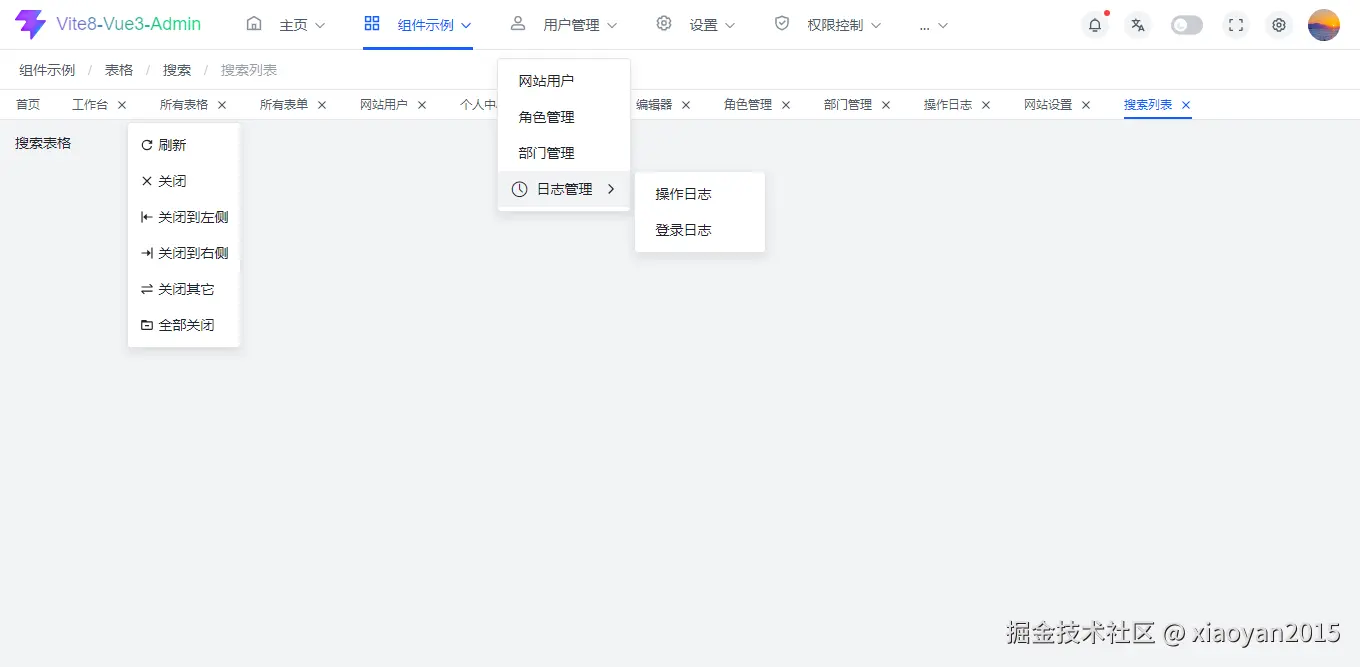Expand the 用户管理 top menu
1360x667 pixels.
coord(564,25)
